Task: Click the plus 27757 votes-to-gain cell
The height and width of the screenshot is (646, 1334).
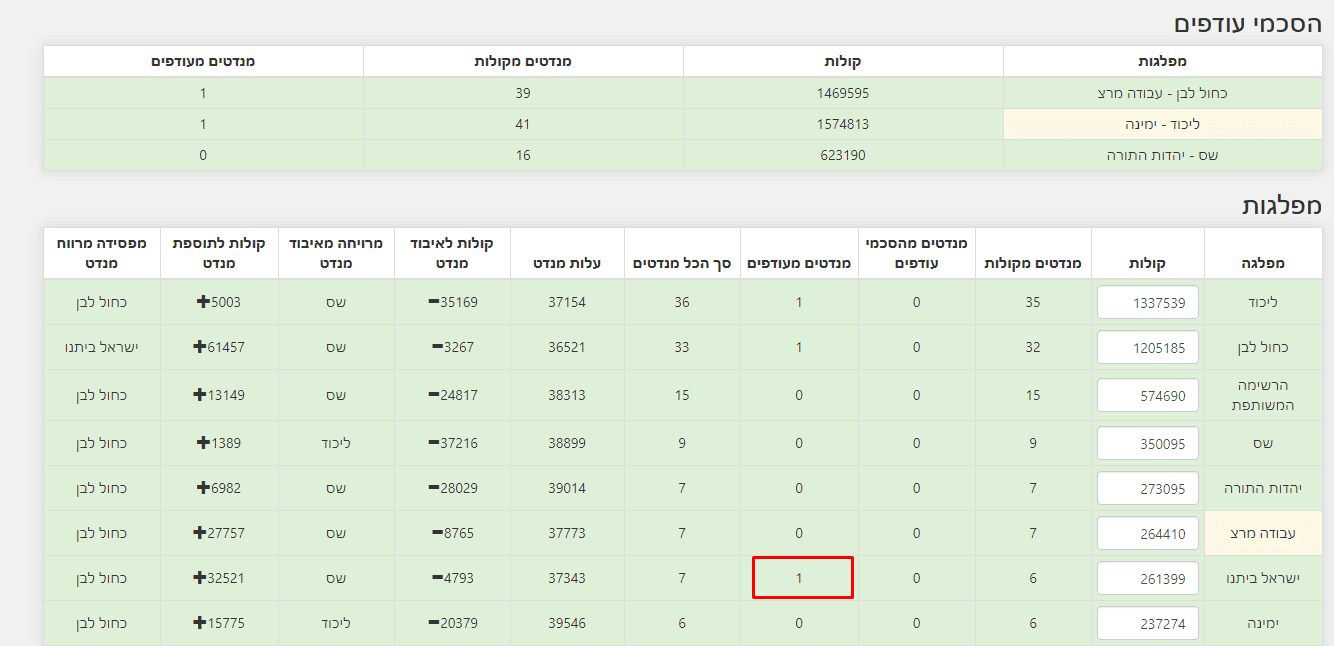Action: 219,533
